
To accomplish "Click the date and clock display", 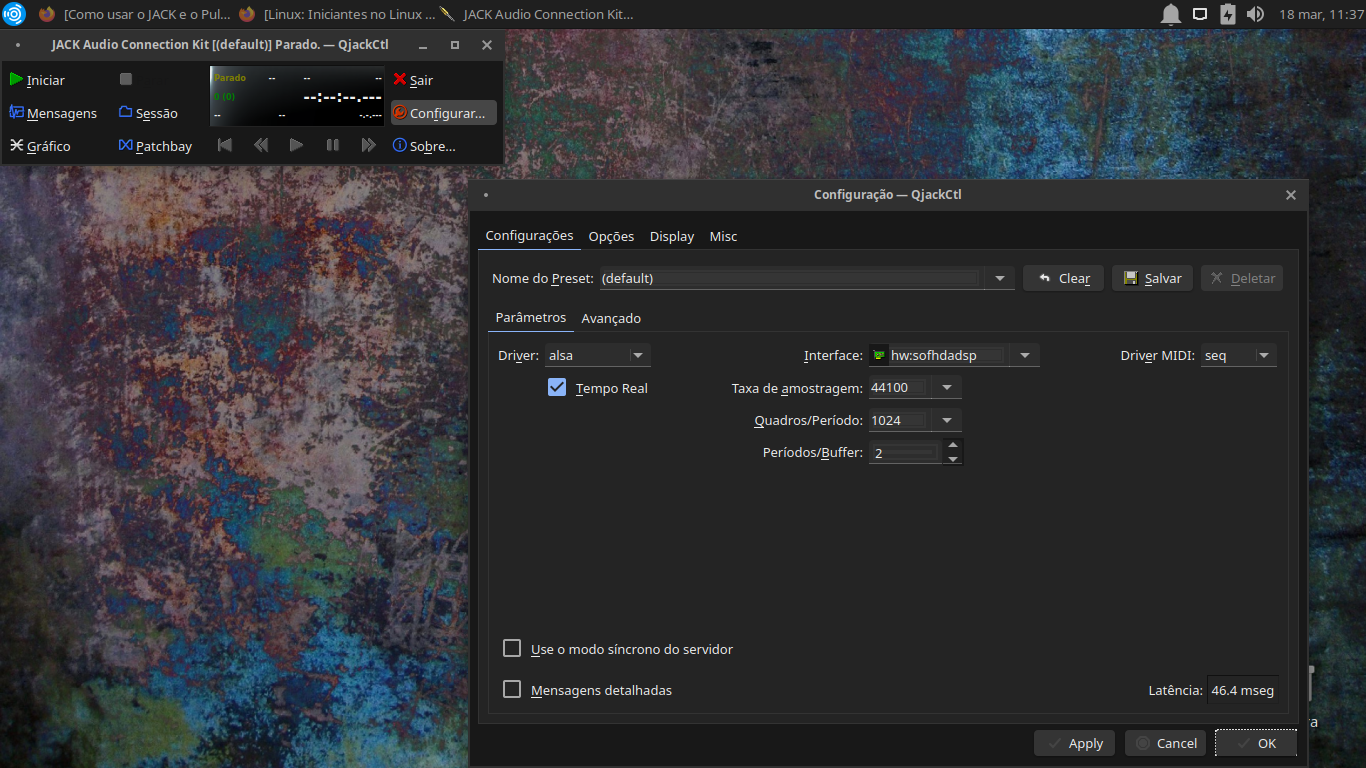I will [x=1322, y=14].
